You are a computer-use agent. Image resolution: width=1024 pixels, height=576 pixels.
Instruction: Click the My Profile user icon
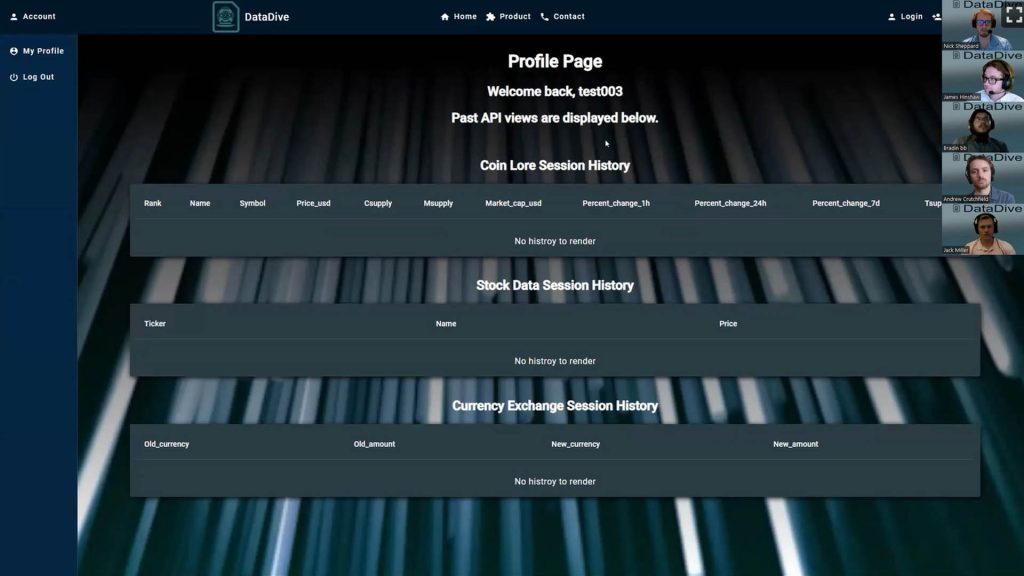pyautogui.click(x=14, y=51)
